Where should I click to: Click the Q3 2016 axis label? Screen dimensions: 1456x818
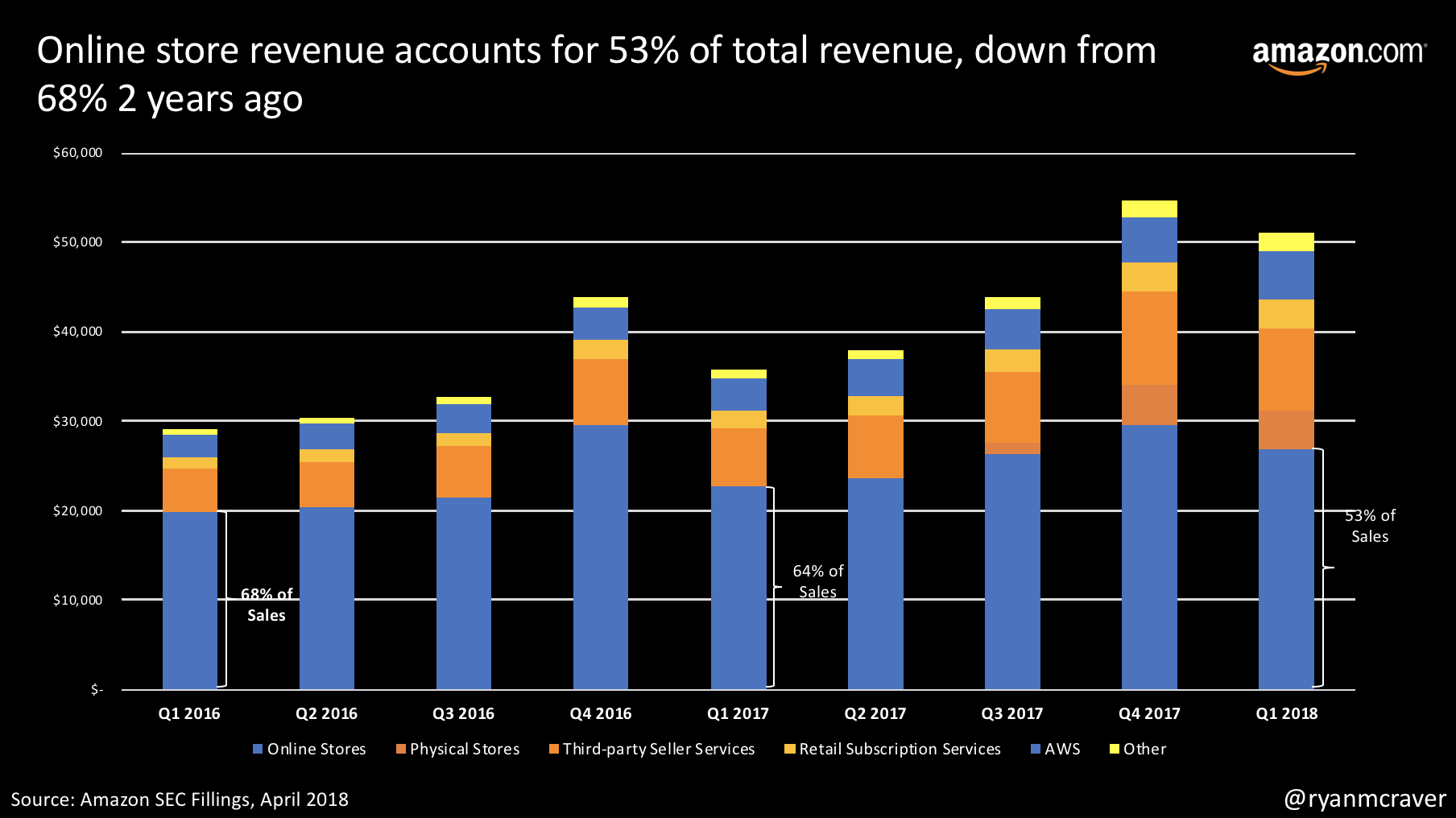463,713
